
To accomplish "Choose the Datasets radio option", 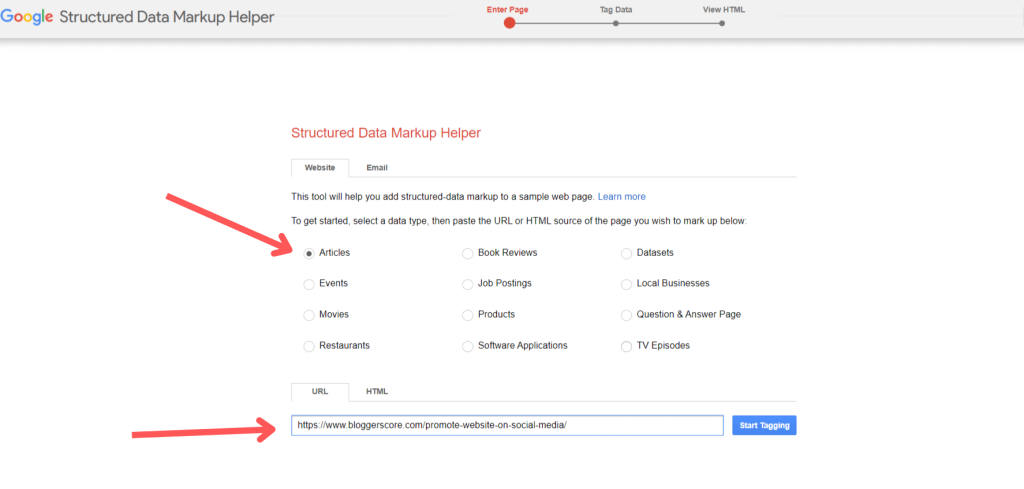I will point(626,253).
